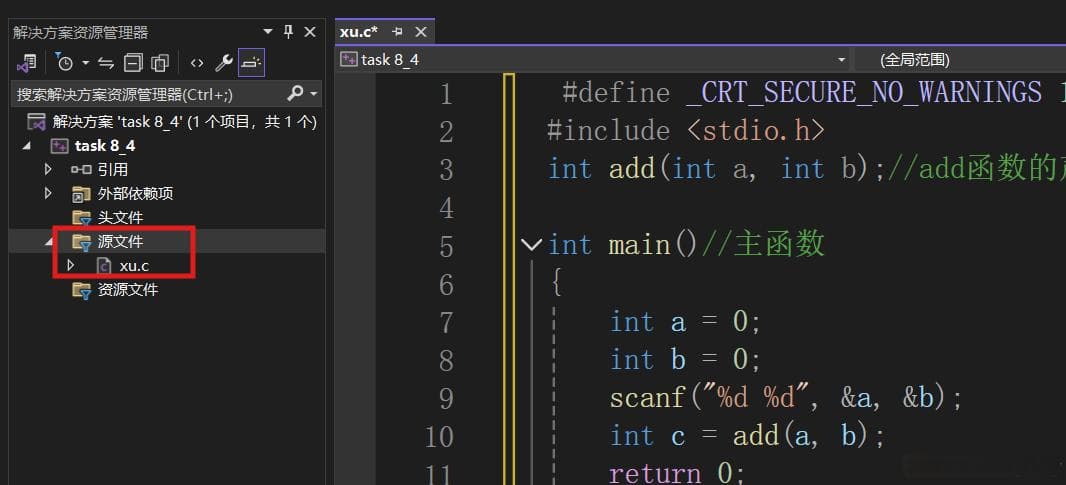Click the add prototype on line 3
This screenshot has height=485, width=1066.
tap(717, 169)
